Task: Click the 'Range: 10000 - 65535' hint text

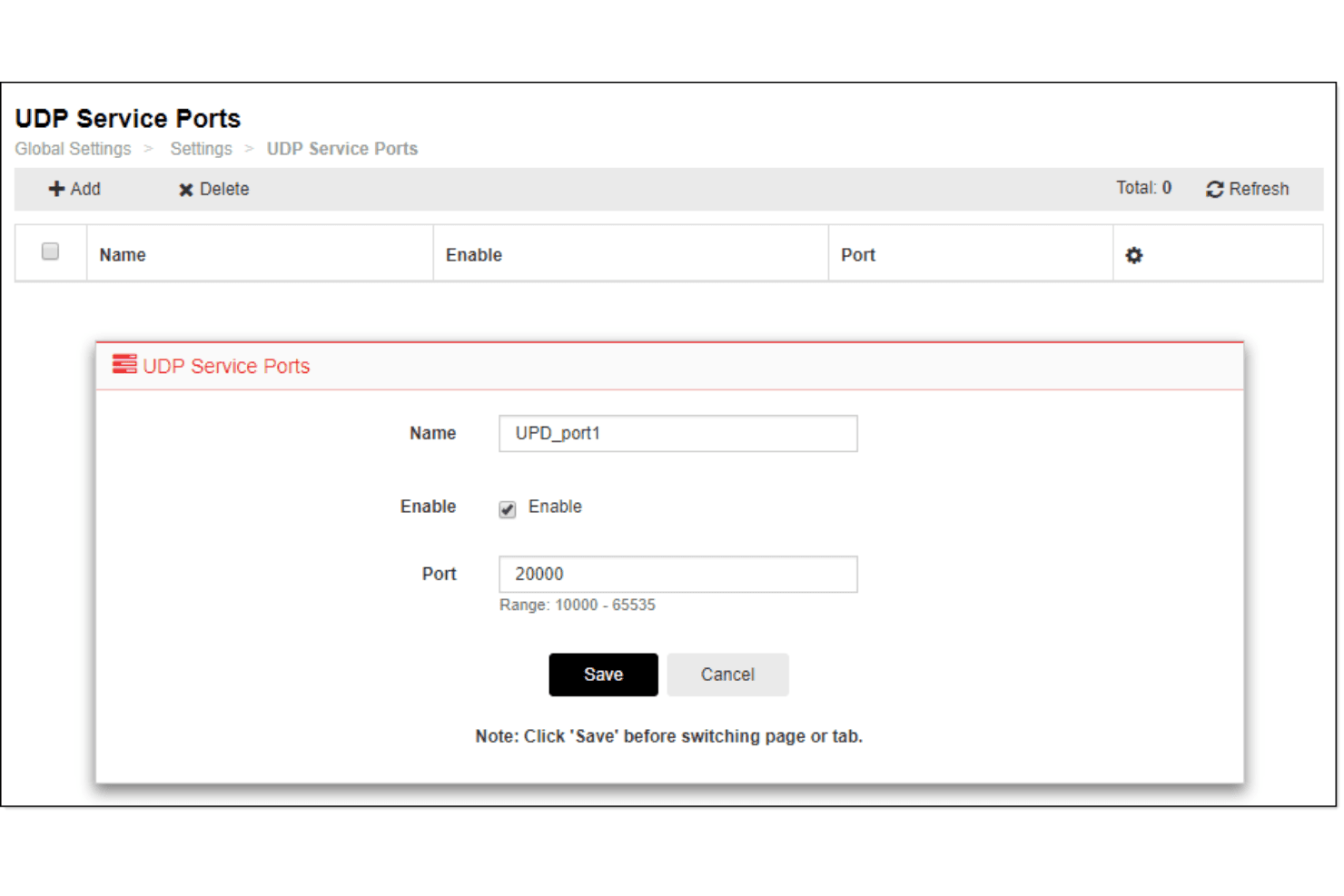Action: (577, 605)
